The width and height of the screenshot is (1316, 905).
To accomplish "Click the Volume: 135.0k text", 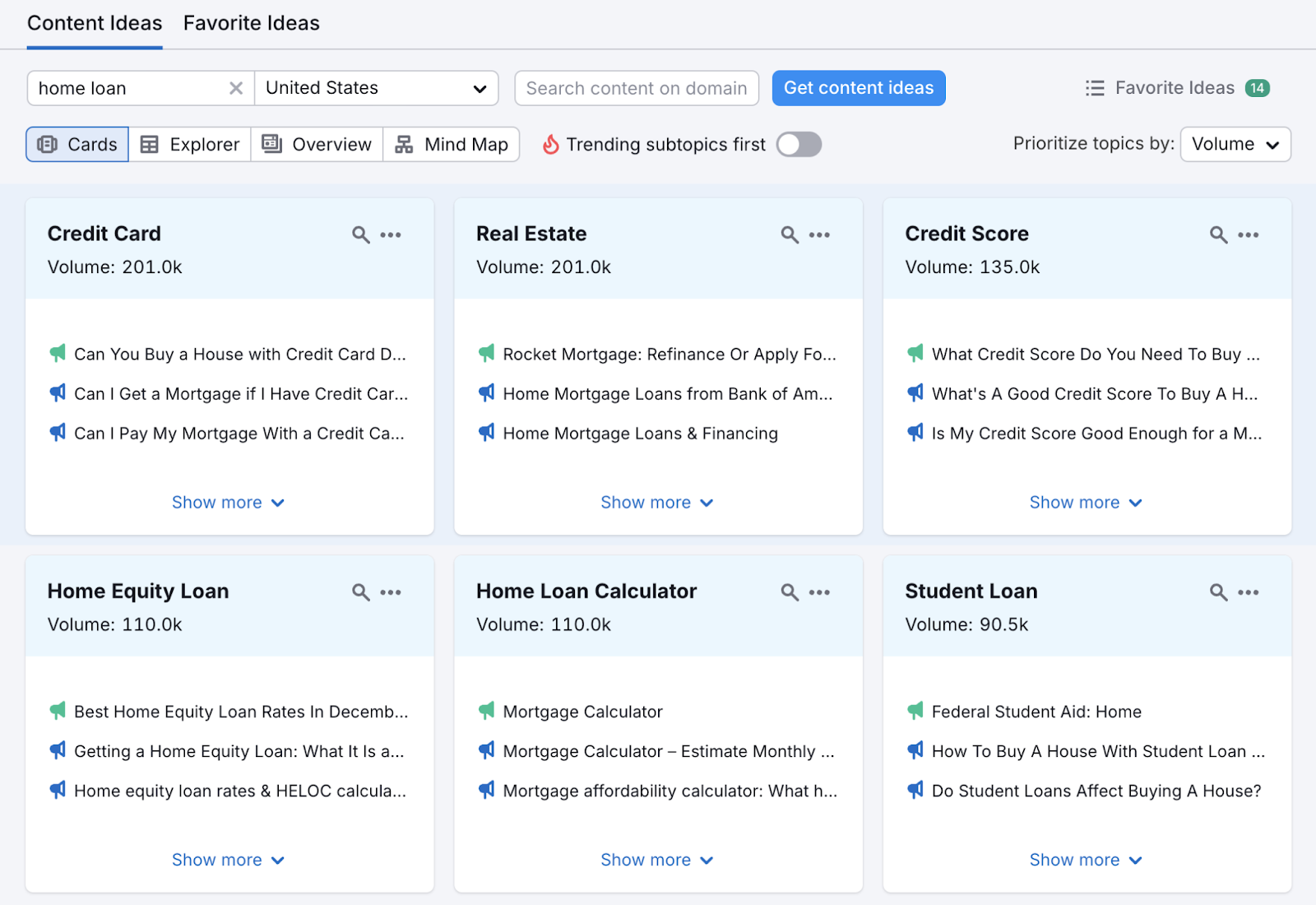I will (x=972, y=267).
